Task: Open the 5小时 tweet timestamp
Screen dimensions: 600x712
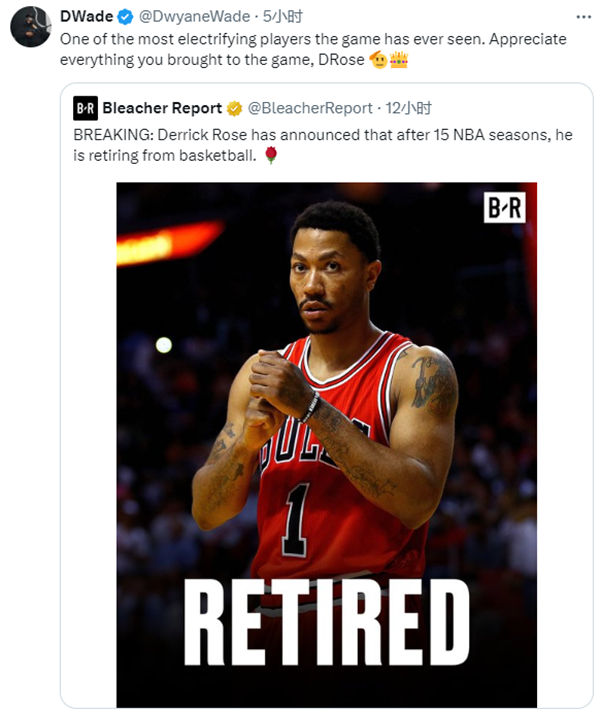Action: (283, 16)
